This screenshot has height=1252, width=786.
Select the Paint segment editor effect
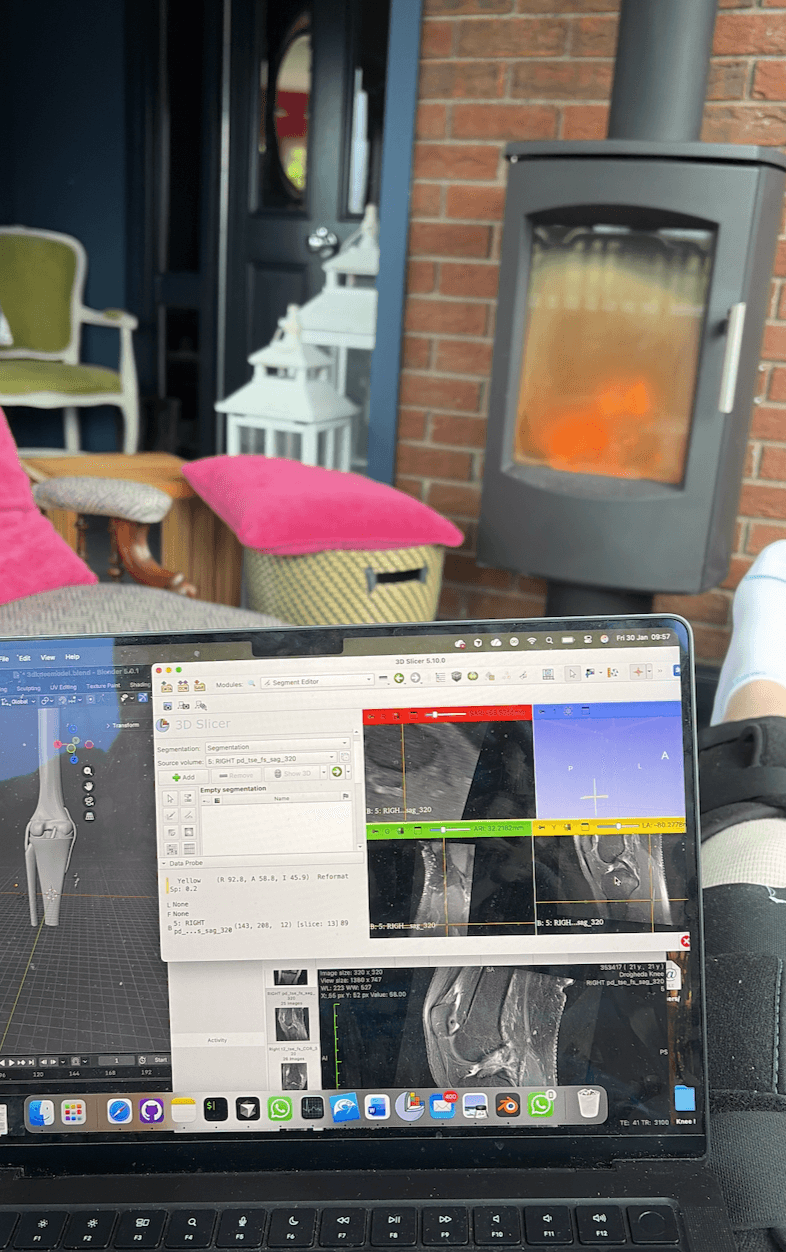point(170,815)
